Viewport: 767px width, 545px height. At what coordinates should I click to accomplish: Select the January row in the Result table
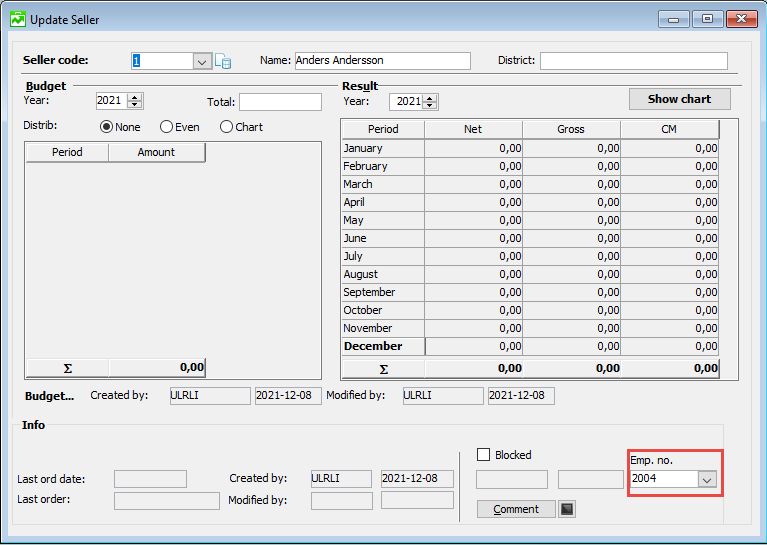(530, 148)
